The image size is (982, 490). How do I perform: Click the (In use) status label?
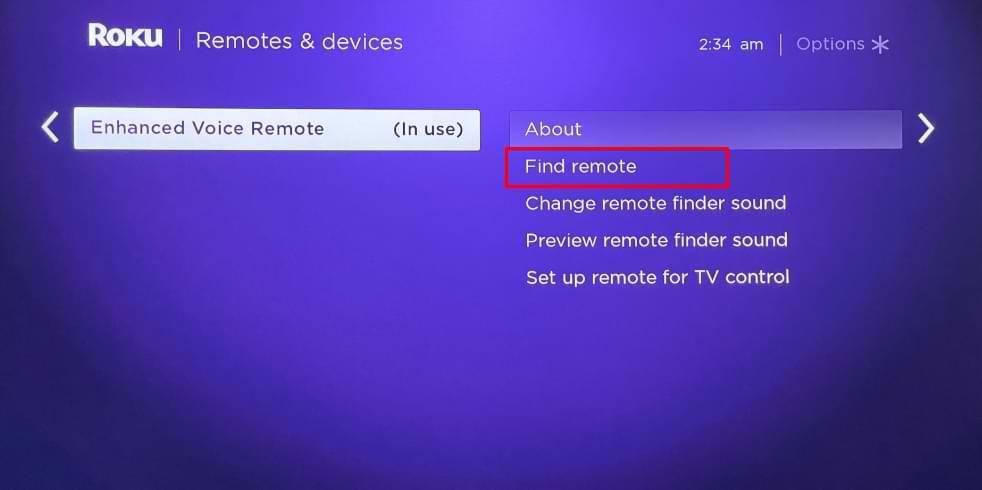pos(428,129)
